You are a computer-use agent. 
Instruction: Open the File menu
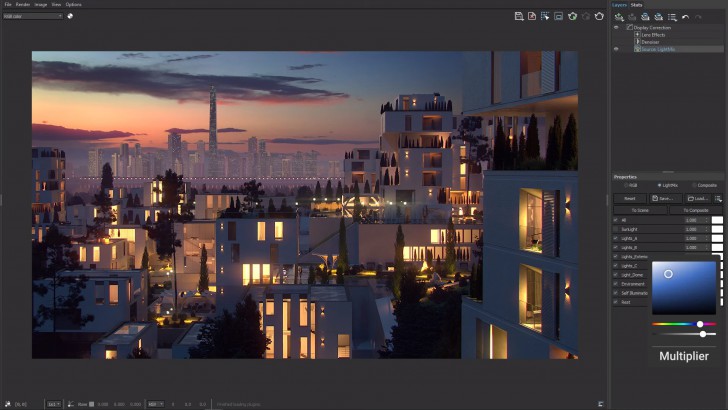[8, 4]
